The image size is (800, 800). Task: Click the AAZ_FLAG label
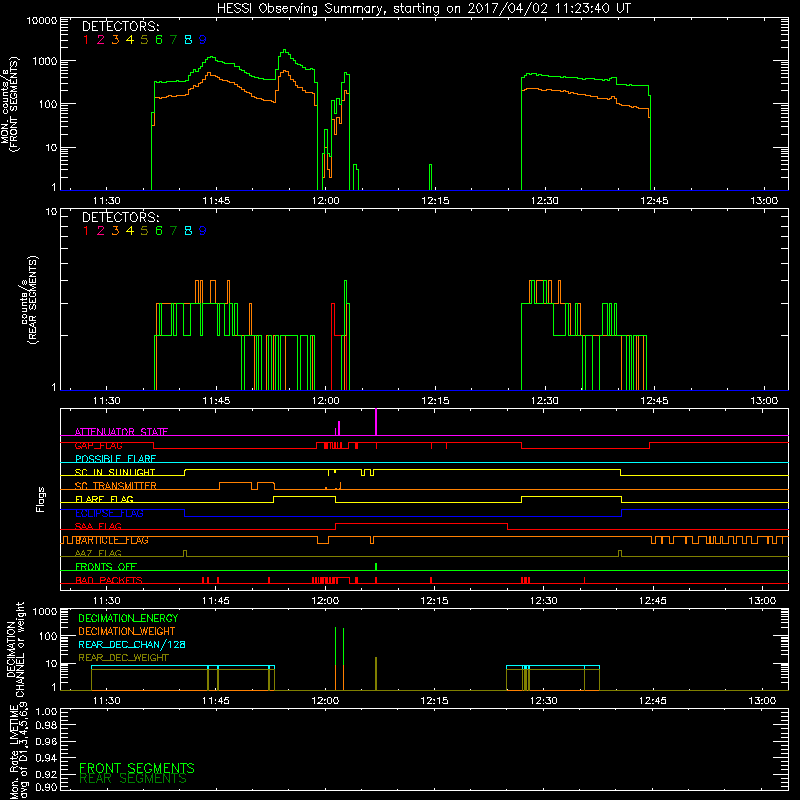pos(98,553)
